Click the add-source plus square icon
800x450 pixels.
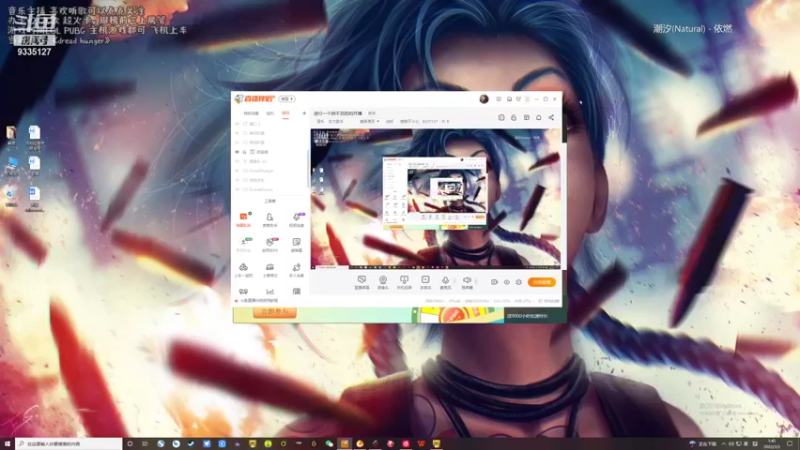coord(425,280)
